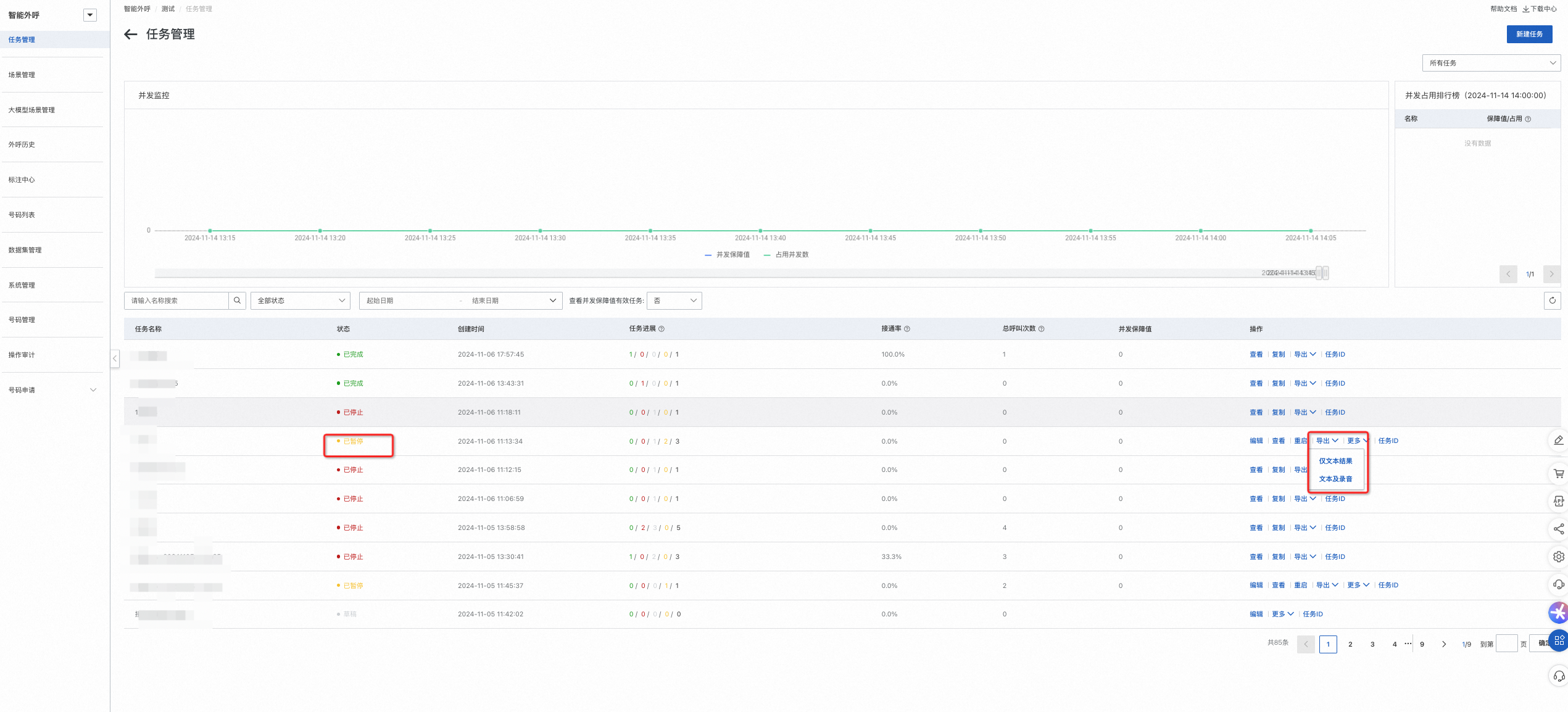Click the headset with refresh floating icon
This screenshot has height=712, width=1568.
coord(1558,584)
